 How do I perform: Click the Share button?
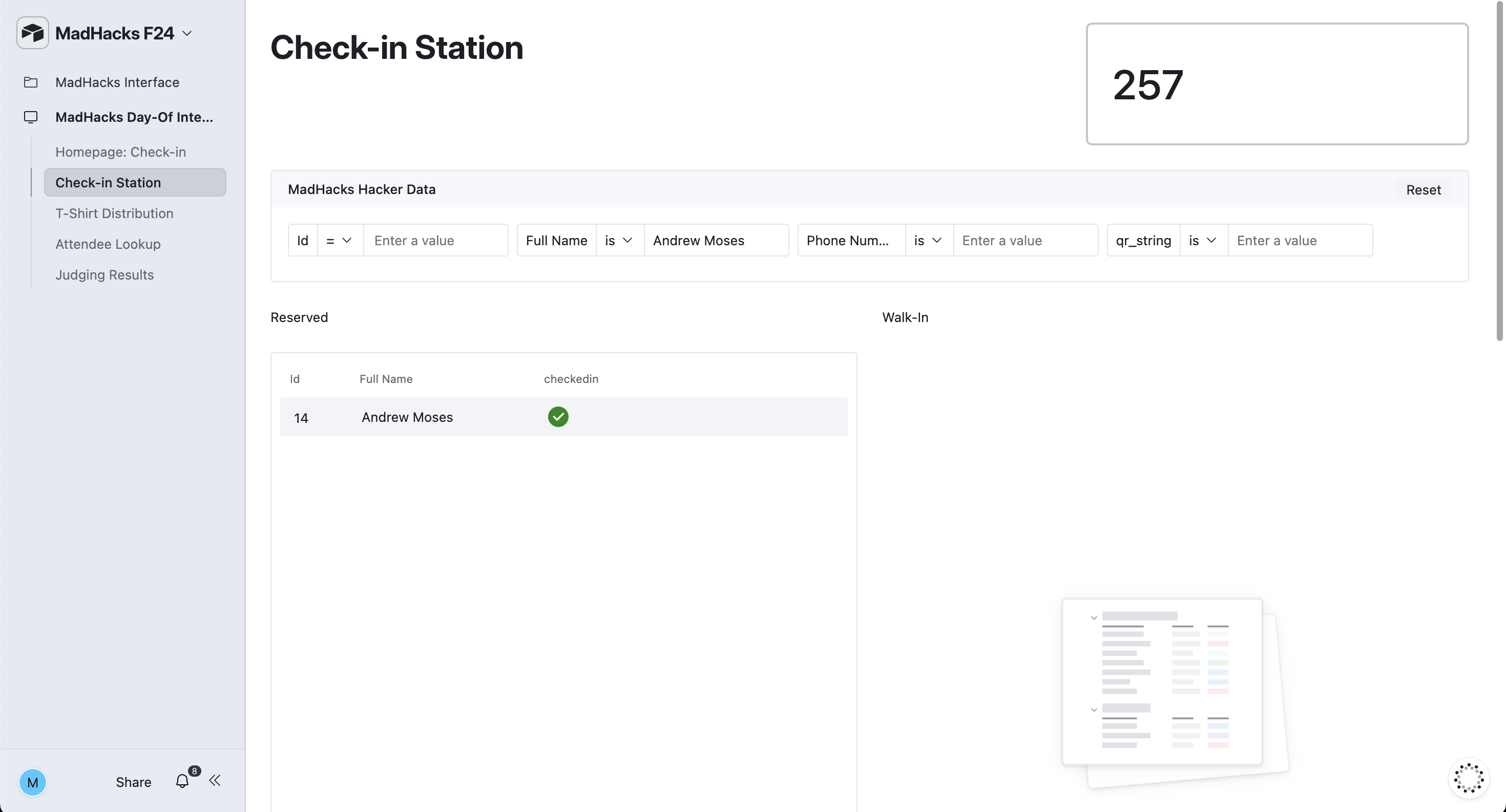pyautogui.click(x=133, y=782)
